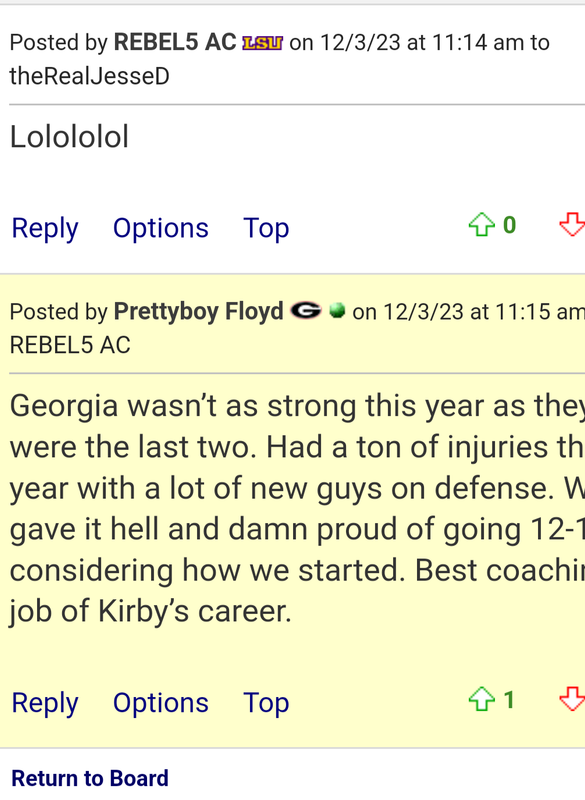Open Options for Prettyboy Floyd's post

click(161, 703)
